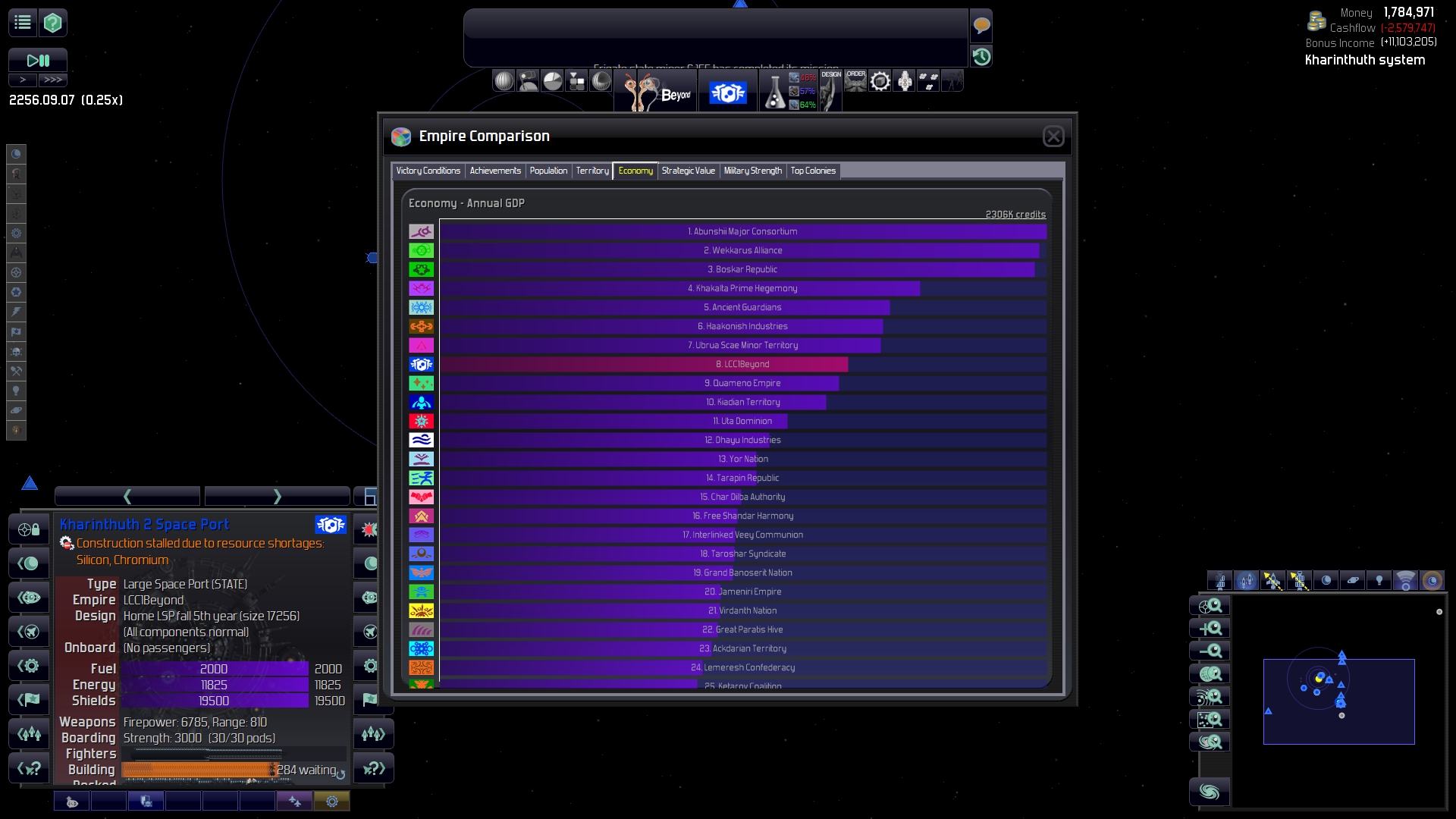
Task: Open the construction gear cube icon
Action: point(880,81)
